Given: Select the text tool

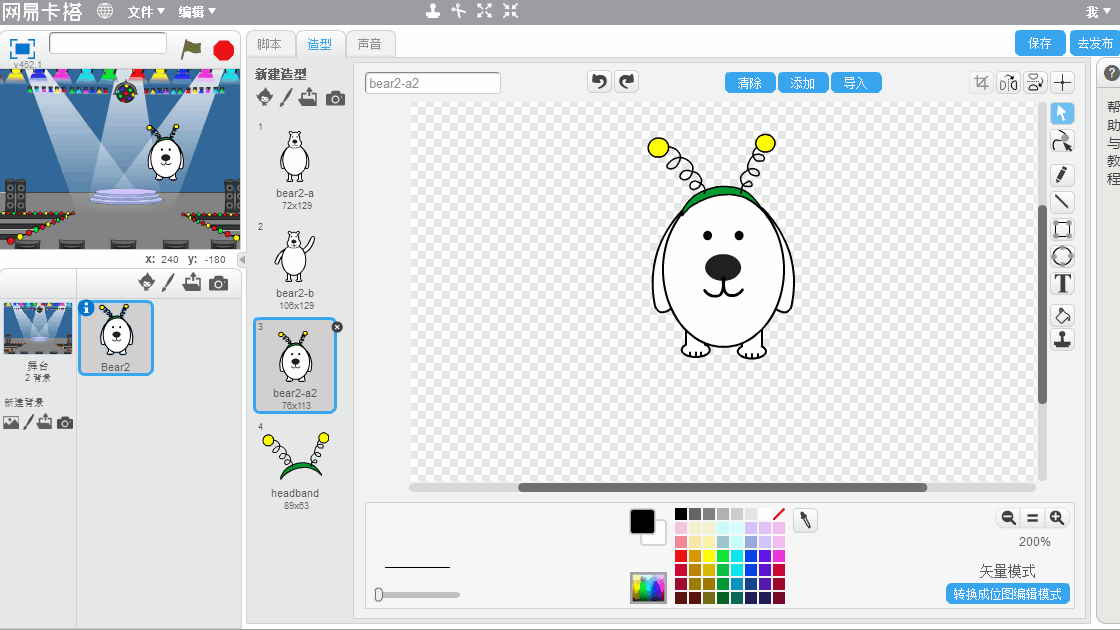Looking at the screenshot, I should click(x=1062, y=284).
